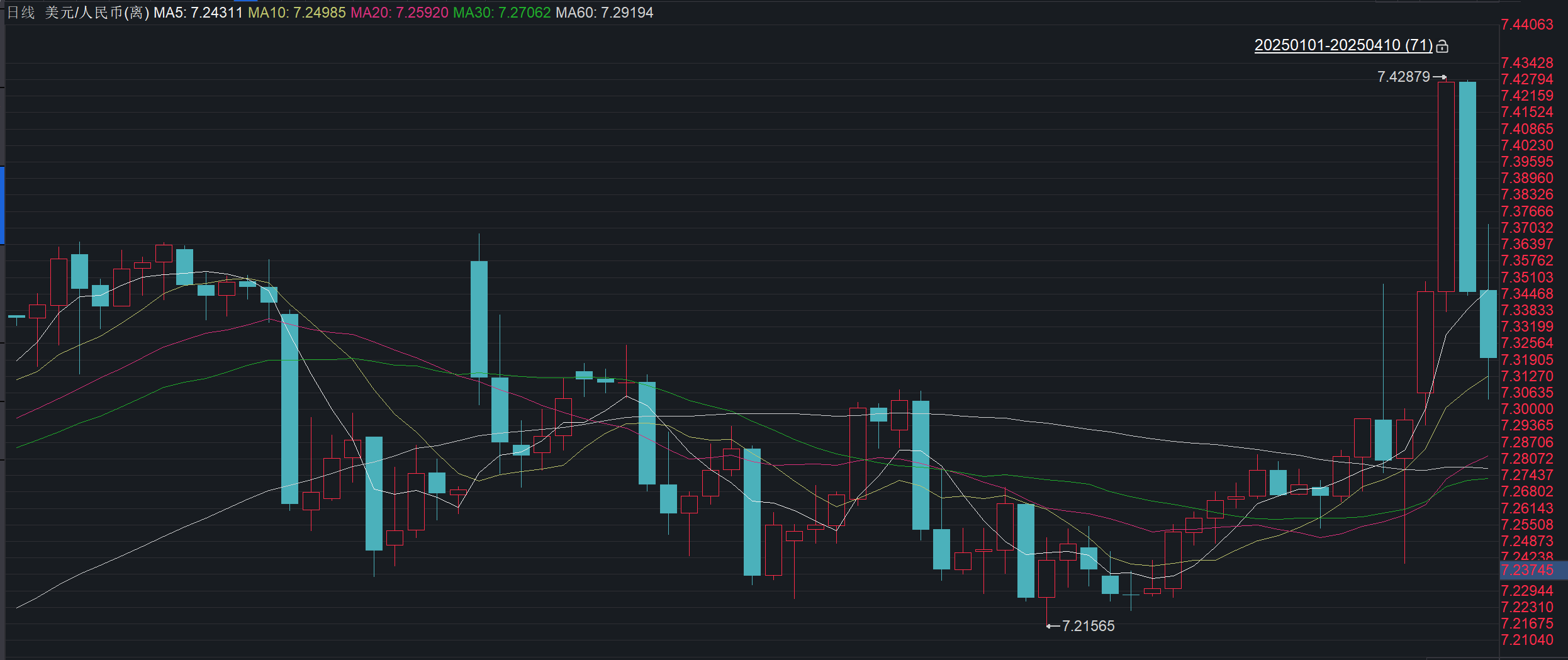Open the 20250101-20250410 date range link
The width and height of the screenshot is (1568, 660).
click(1343, 45)
